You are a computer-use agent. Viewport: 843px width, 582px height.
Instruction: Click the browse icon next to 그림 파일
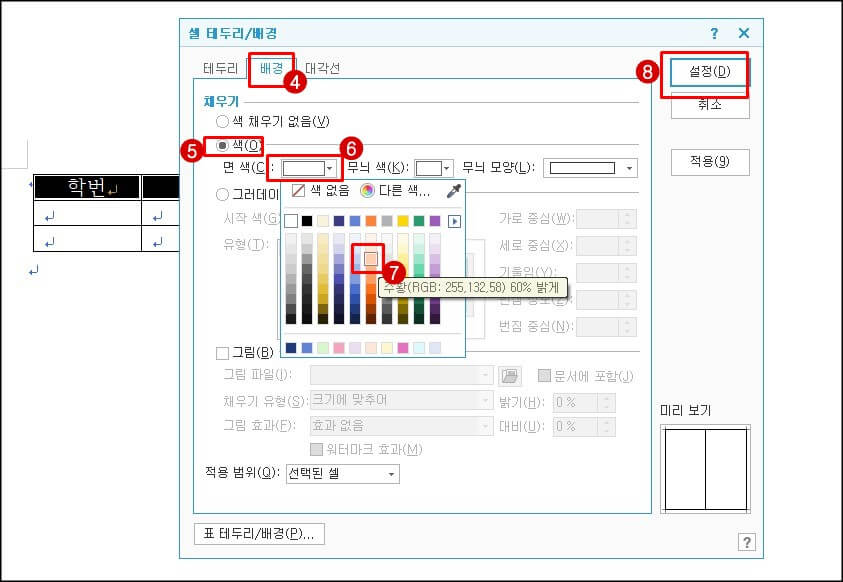click(x=510, y=376)
